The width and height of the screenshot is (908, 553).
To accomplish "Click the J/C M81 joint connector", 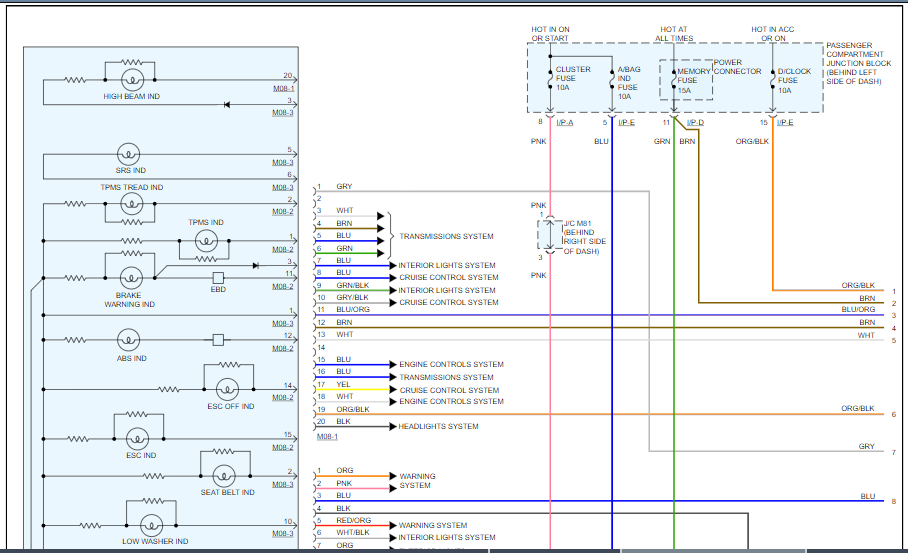I will 551,235.
